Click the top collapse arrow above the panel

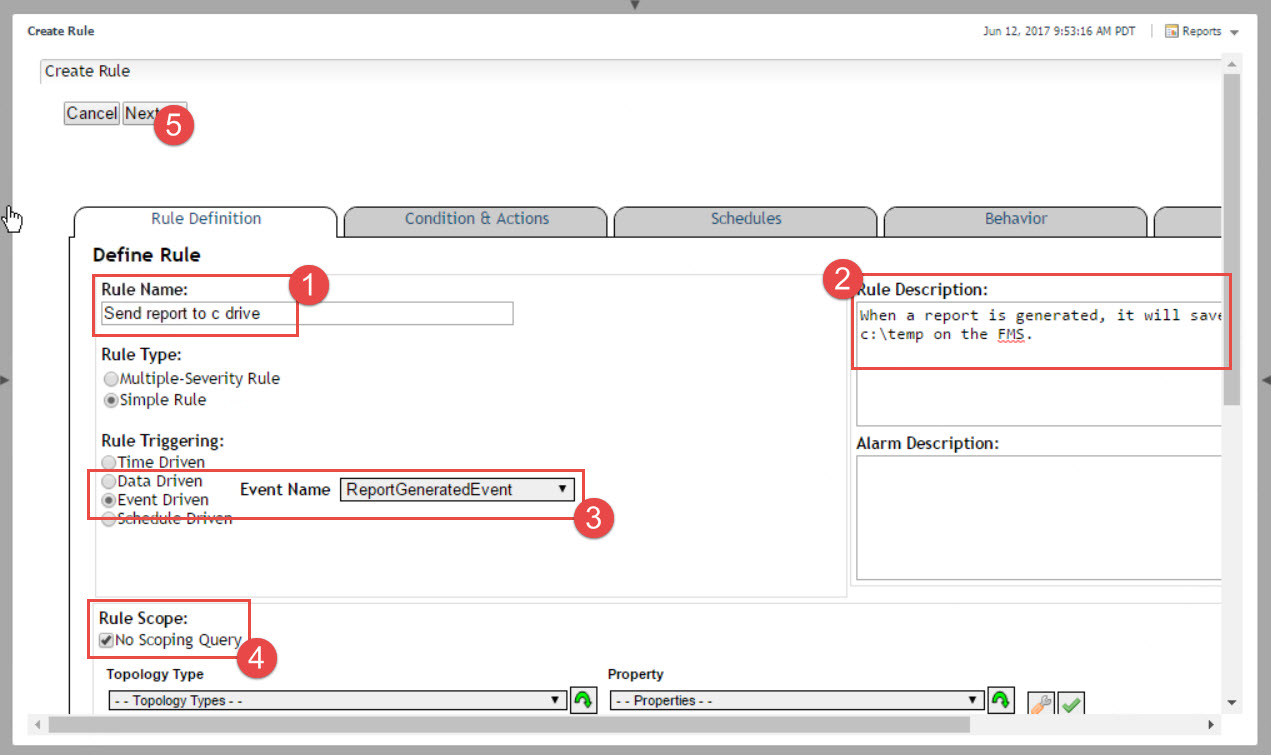(634, 6)
